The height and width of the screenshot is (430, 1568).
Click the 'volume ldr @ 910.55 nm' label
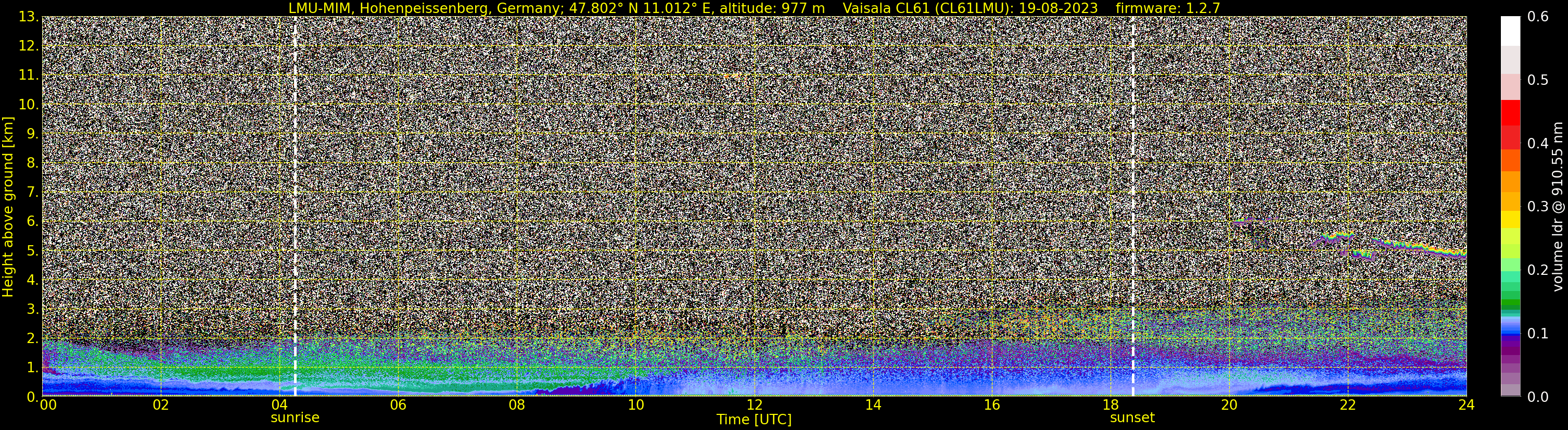click(x=1557, y=207)
